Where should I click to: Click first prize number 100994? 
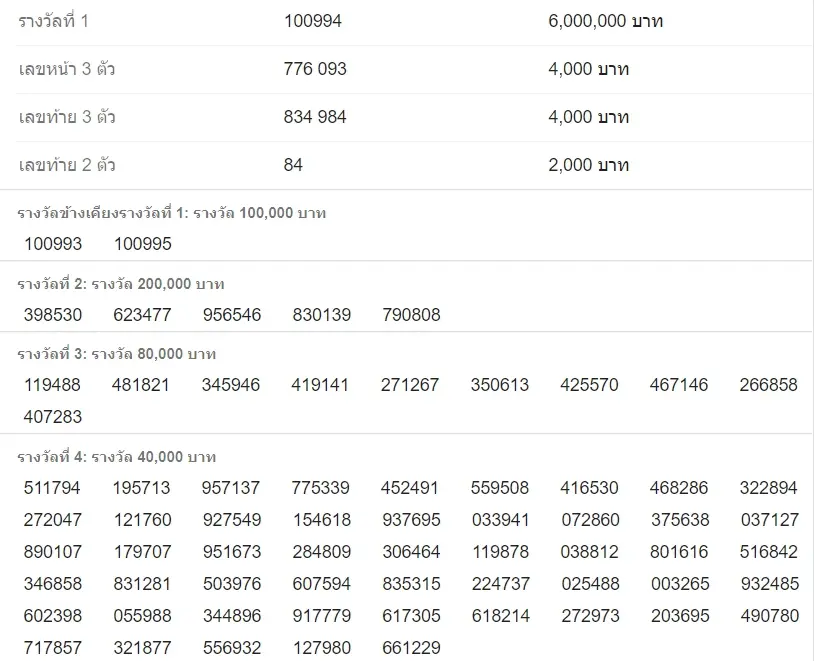(312, 21)
